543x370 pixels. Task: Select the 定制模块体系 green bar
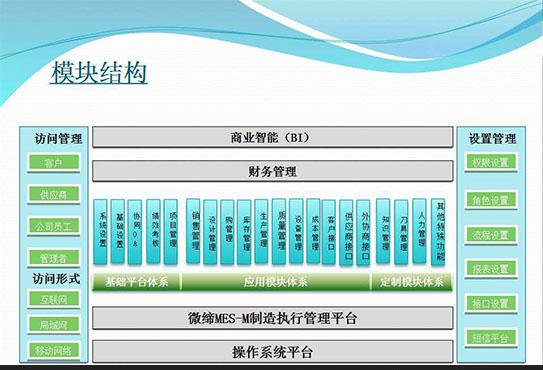(412, 282)
